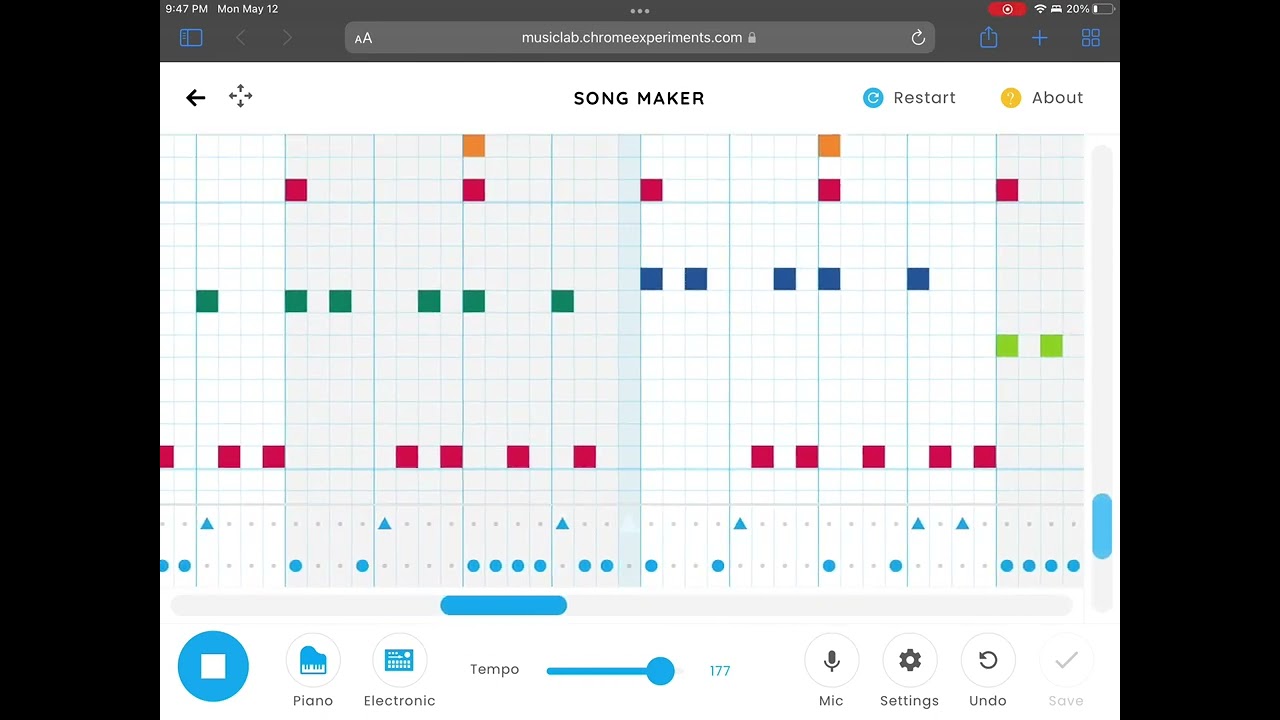The width and height of the screenshot is (1280, 720).
Task: Change the Electronic percussion instrument
Action: 399,673
